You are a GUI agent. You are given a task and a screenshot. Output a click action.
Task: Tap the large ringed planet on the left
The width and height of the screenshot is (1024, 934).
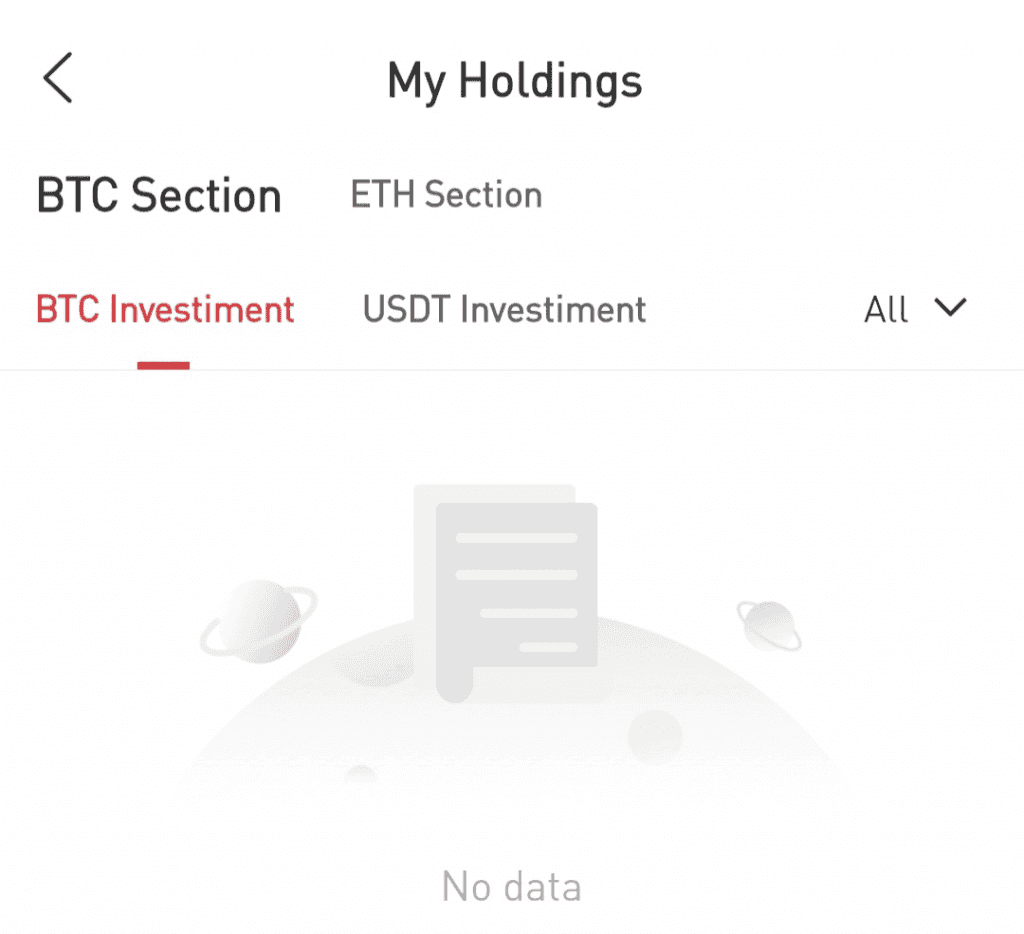[x=259, y=621]
